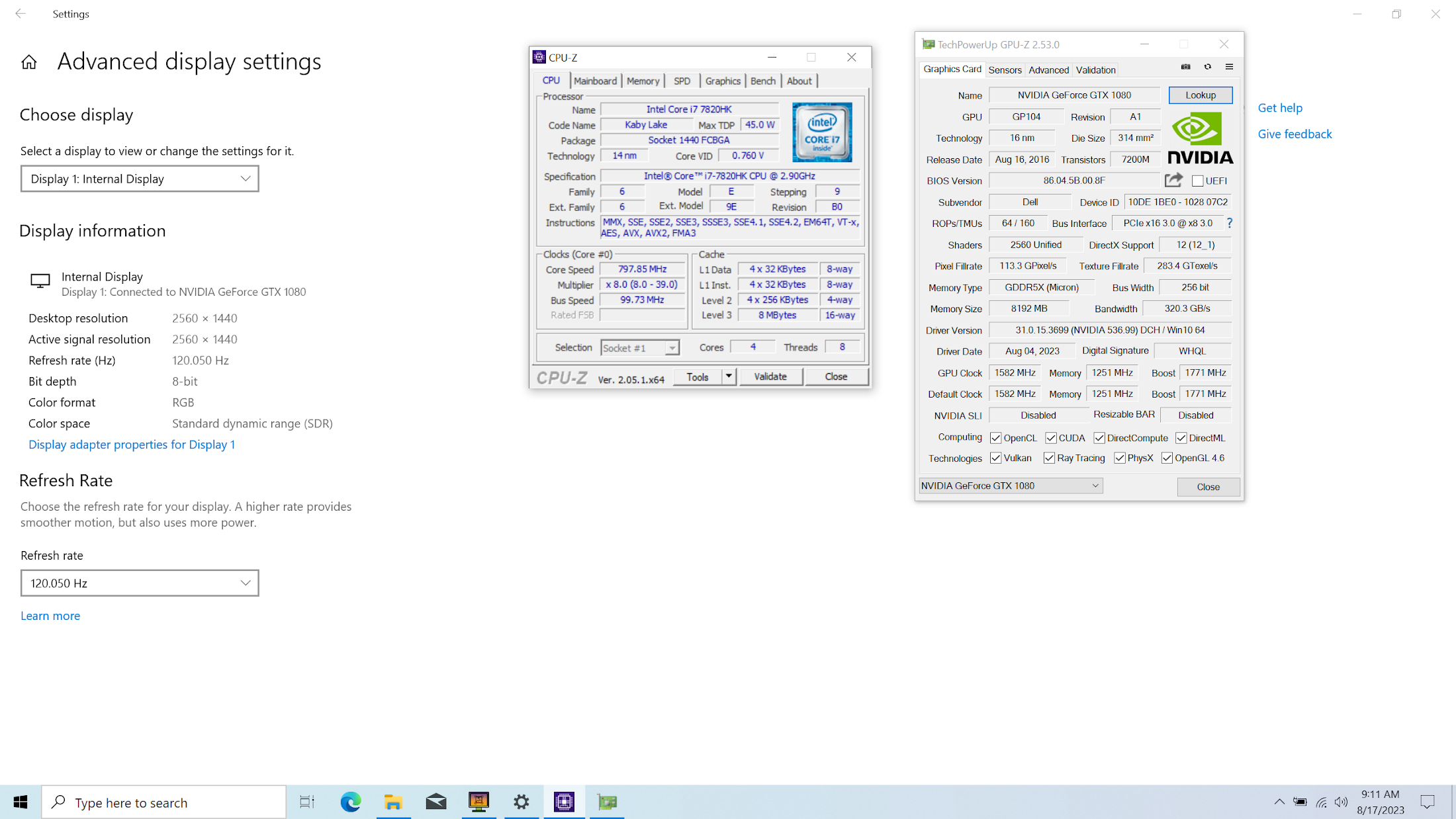
Task: Click the CPU-Z Validate button
Action: point(770,376)
